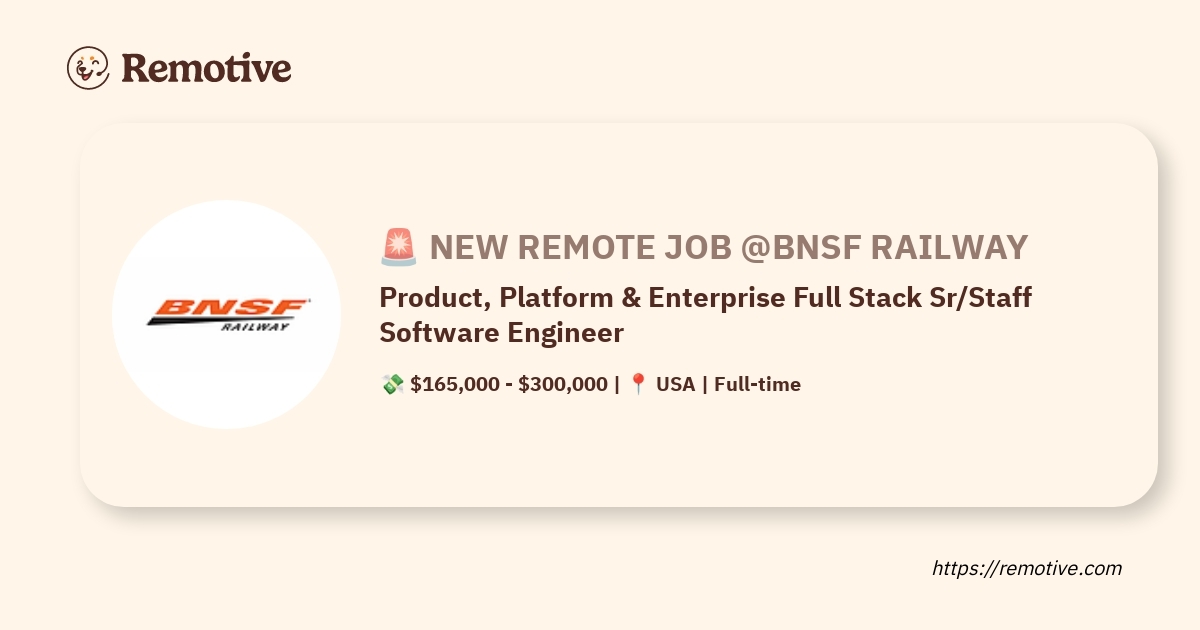The image size is (1200, 630).
Task: Select the Full-time job type label
Action: pyautogui.click(x=757, y=384)
